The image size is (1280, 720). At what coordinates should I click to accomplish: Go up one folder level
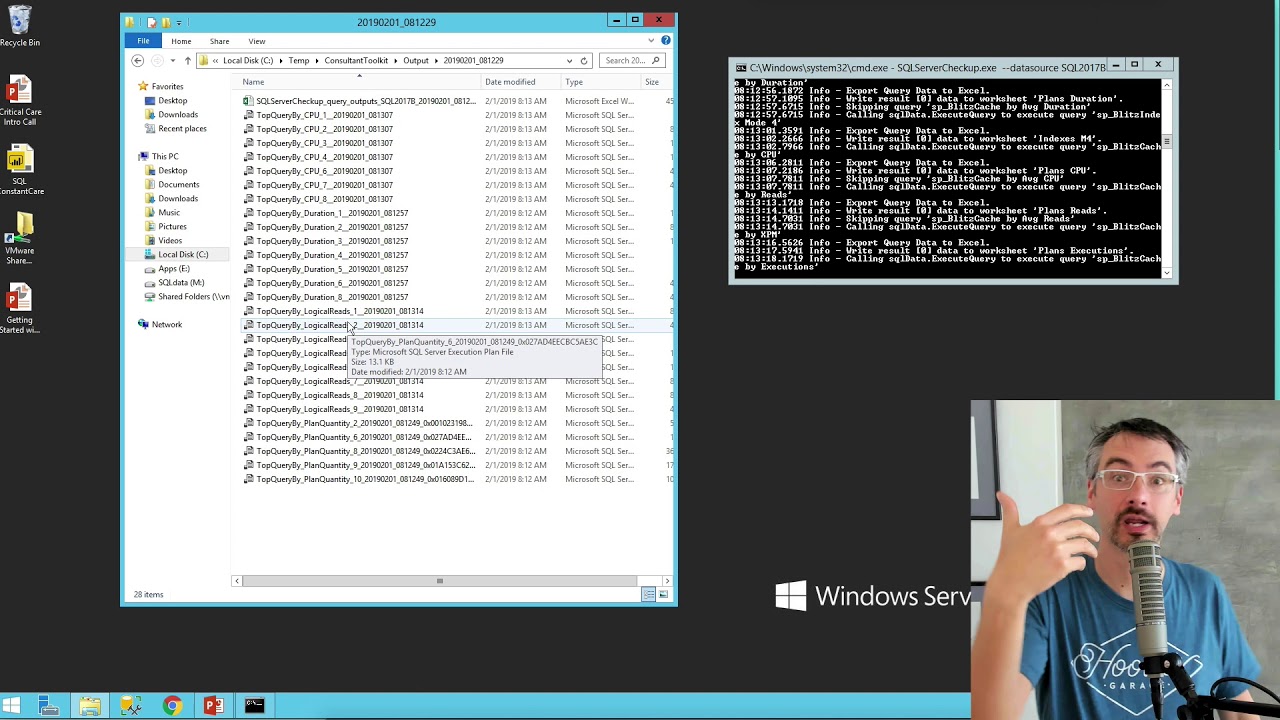tap(187, 60)
